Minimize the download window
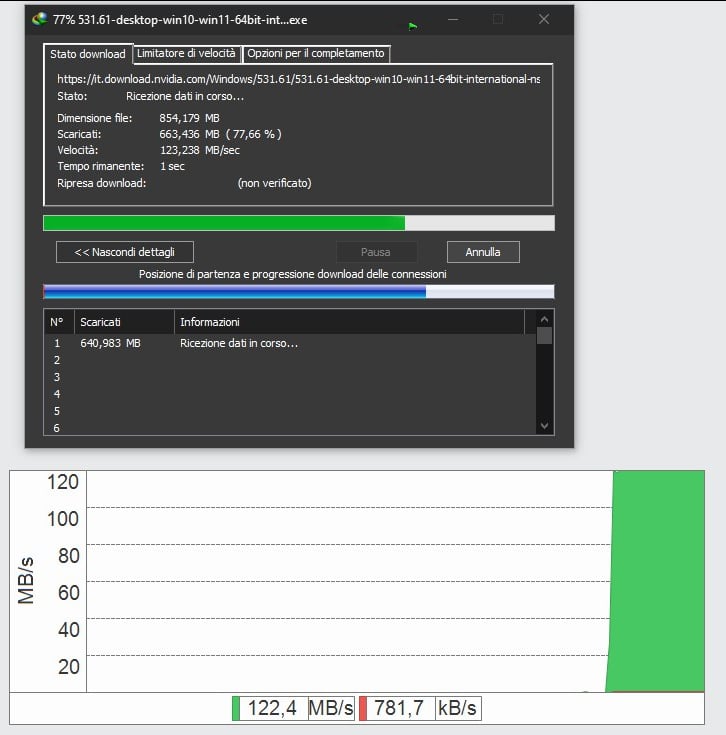The width and height of the screenshot is (726, 735). [x=453, y=19]
